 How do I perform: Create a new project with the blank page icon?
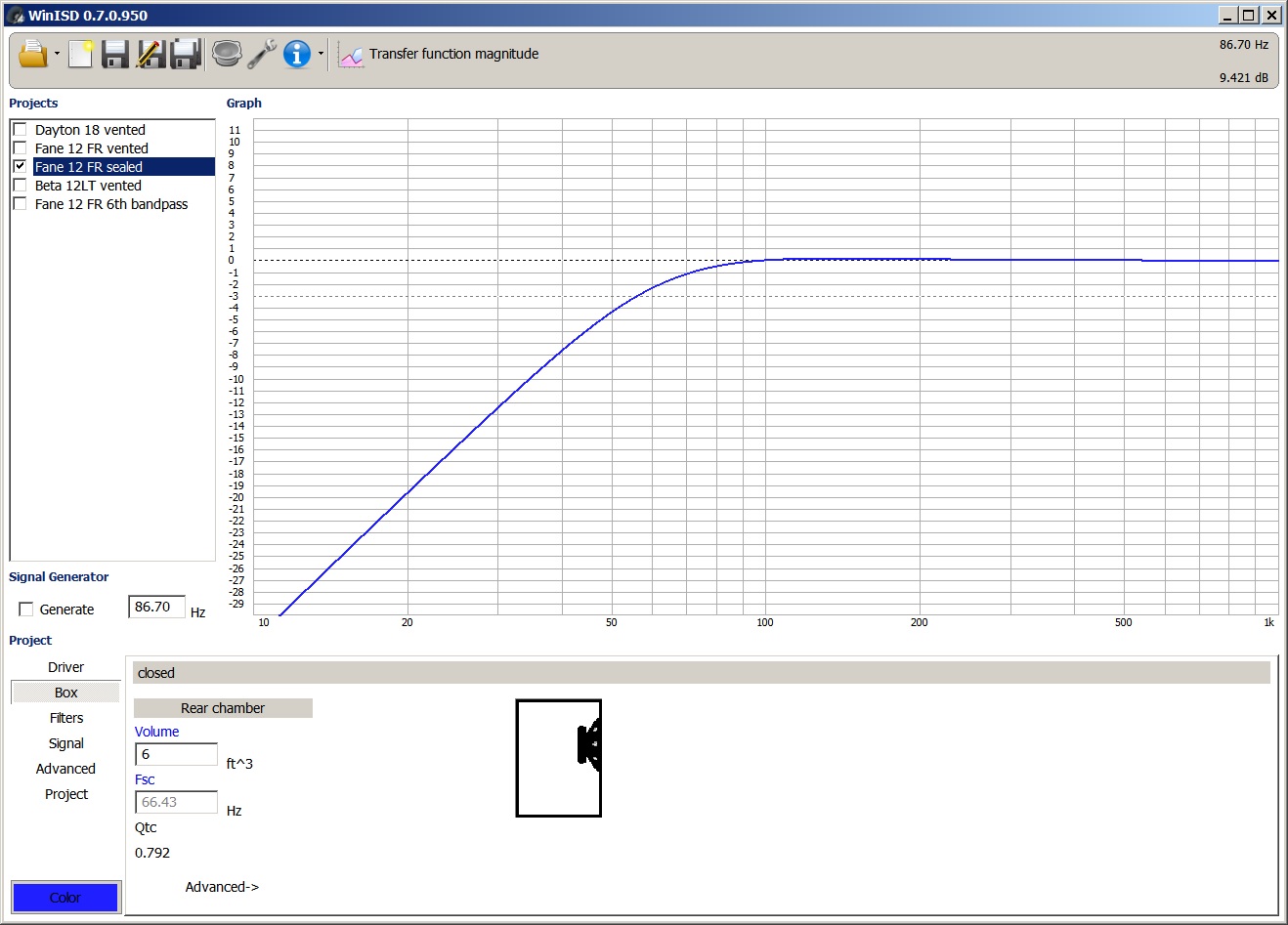tap(81, 54)
